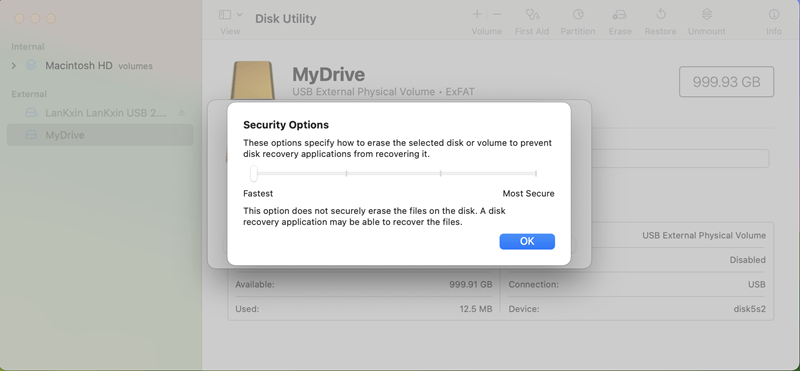Click the External section header in sidebar
This screenshot has width=800, height=371.
click(x=29, y=94)
